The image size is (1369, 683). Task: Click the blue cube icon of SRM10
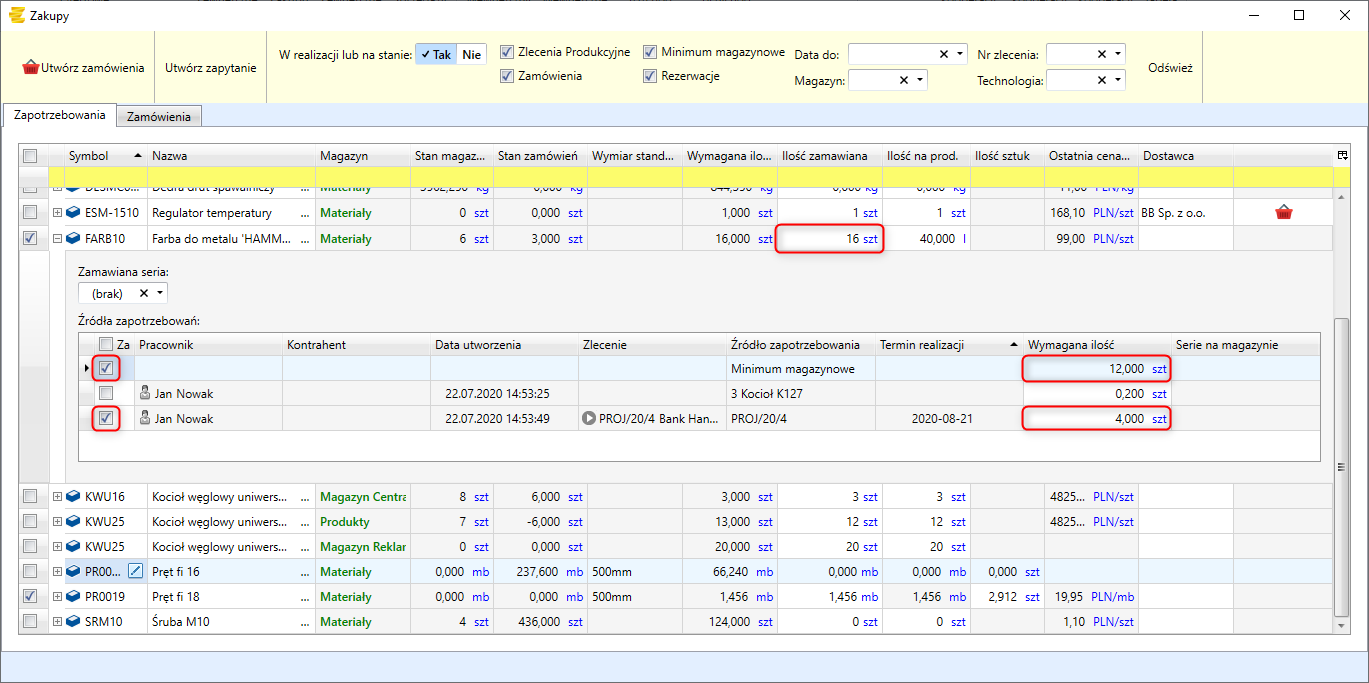[x=73, y=622]
